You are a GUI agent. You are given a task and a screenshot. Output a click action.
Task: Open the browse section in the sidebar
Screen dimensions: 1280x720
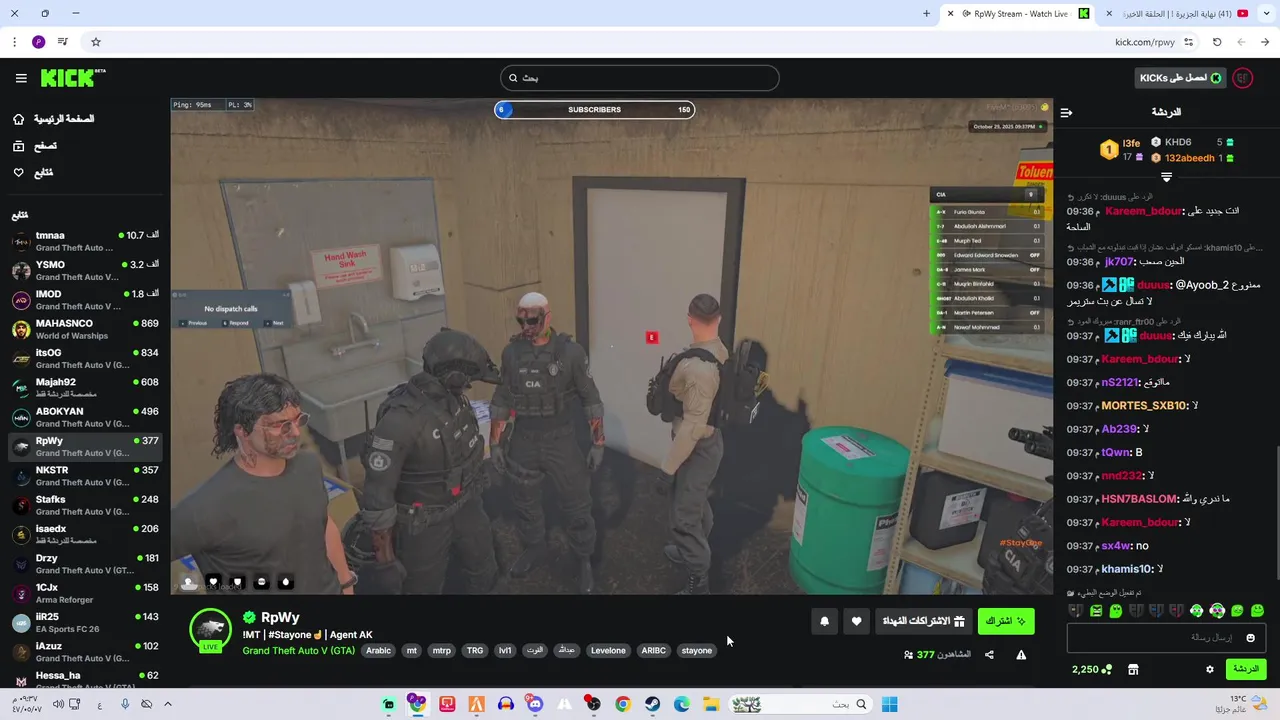[x=35, y=146]
